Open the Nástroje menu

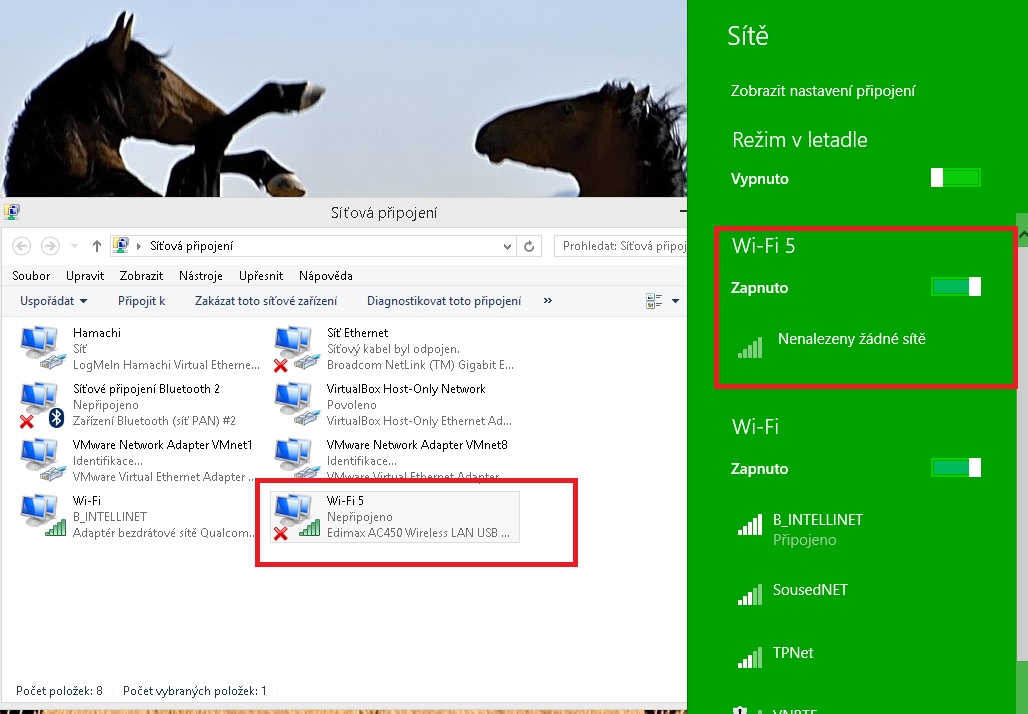point(201,276)
